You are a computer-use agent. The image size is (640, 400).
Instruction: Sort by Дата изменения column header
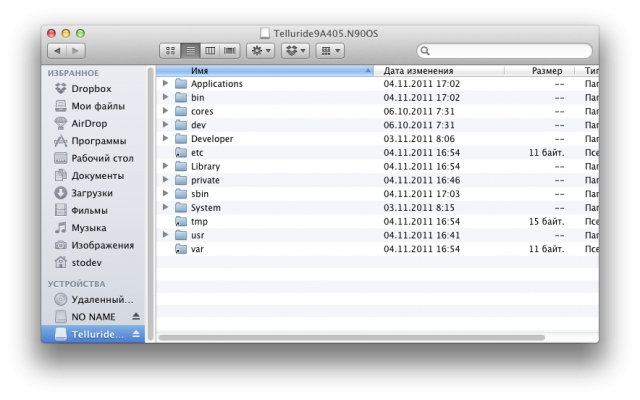pyautogui.click(x=439, y=71)
